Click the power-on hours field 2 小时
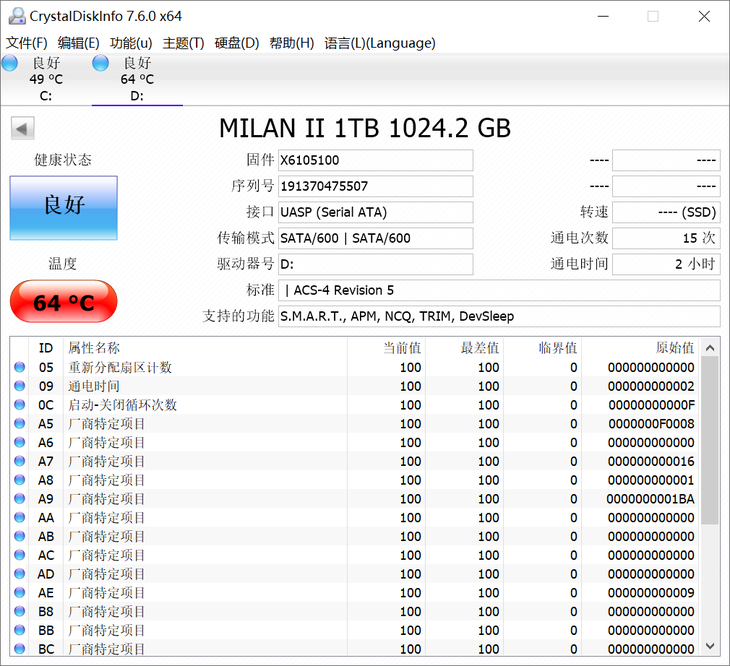The width and height of the screenshot is (730, 666). (x=666, y=264)
